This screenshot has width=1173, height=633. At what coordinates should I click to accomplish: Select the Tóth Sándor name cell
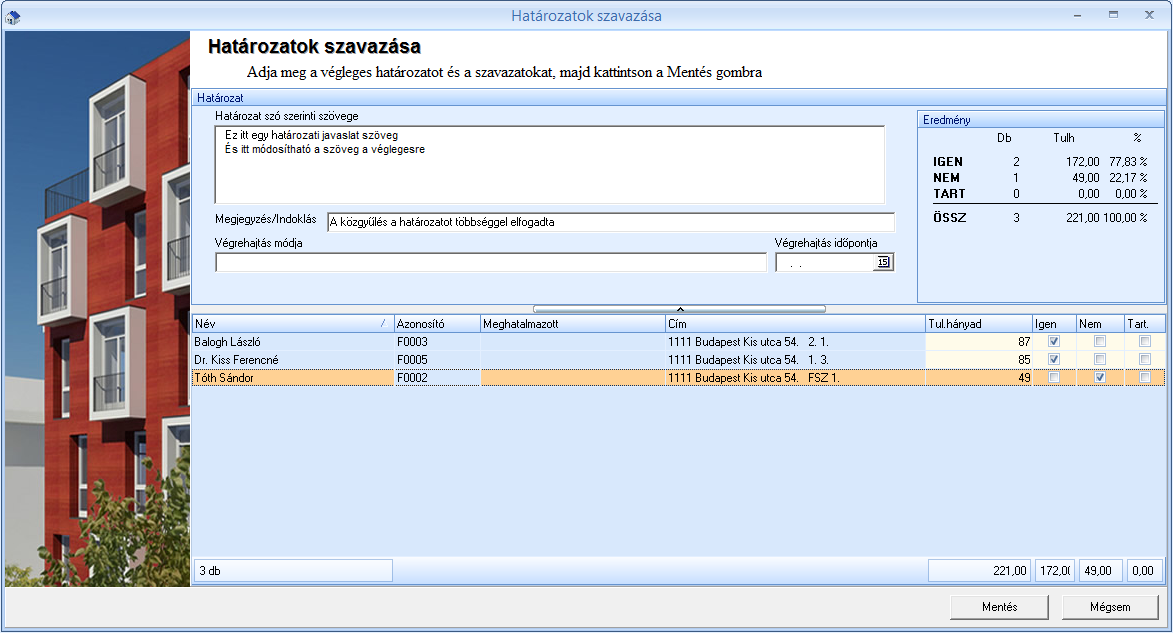pyautogui.click(x=293, y=378)
